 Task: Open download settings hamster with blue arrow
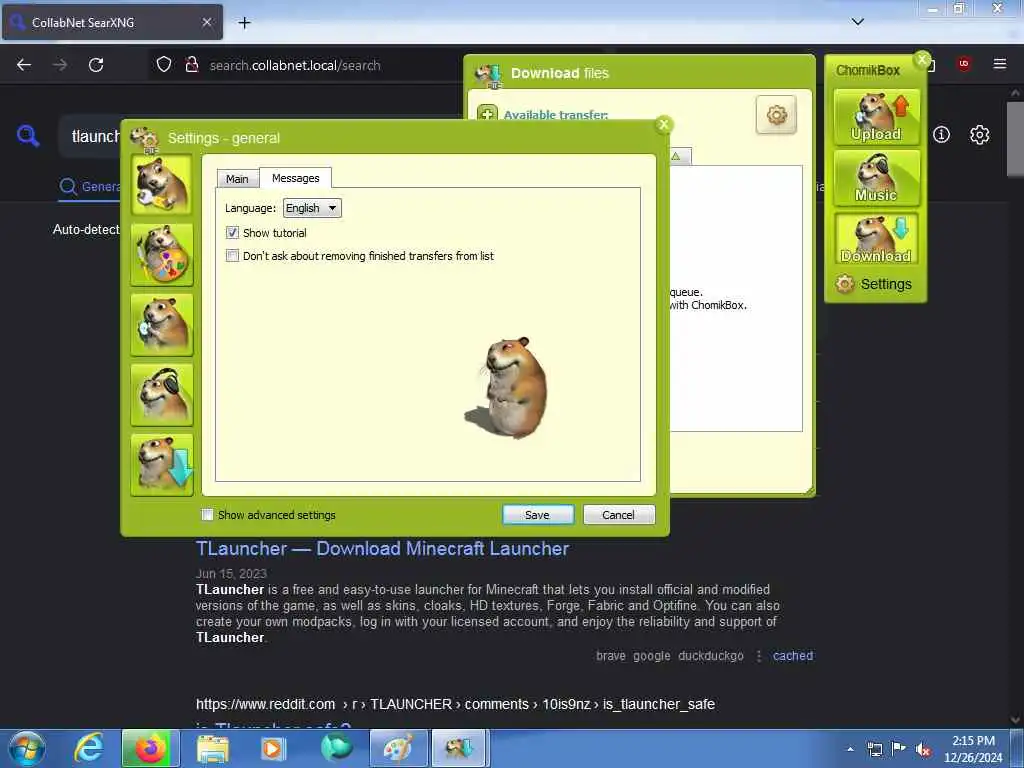(x=161, y=465)
